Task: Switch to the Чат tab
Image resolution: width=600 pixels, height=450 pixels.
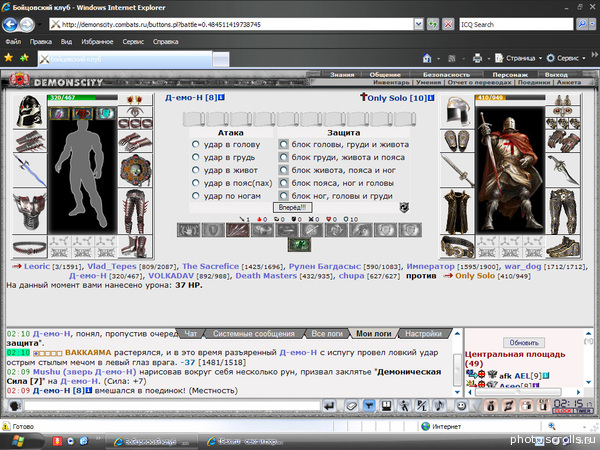Action: coord(191,334)
